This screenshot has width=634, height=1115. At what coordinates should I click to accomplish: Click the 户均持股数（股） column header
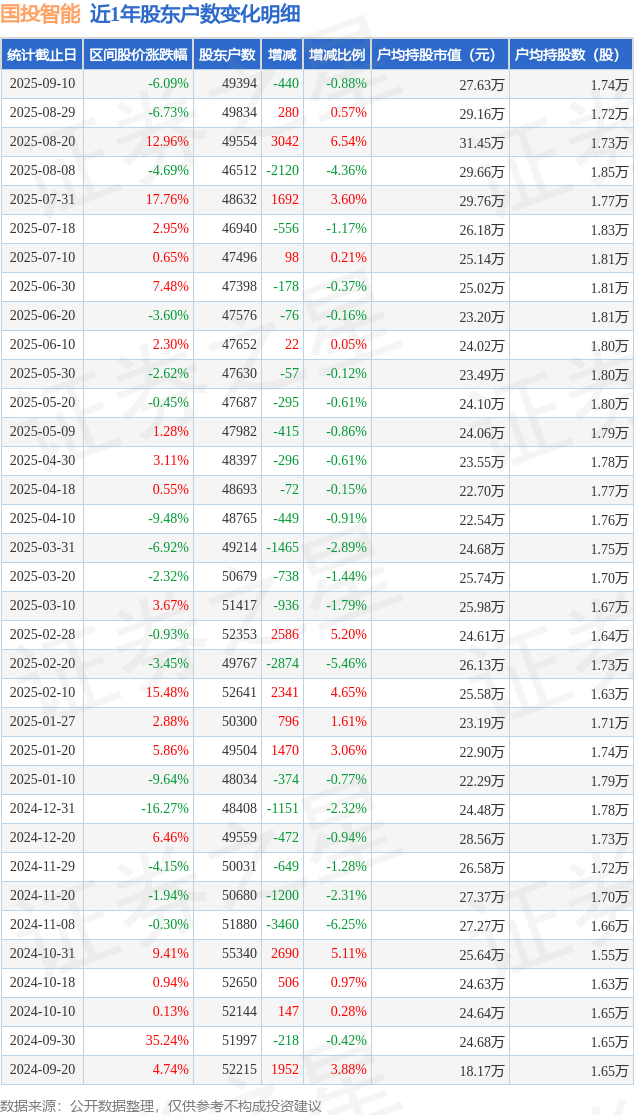click(x=571, y=54)
